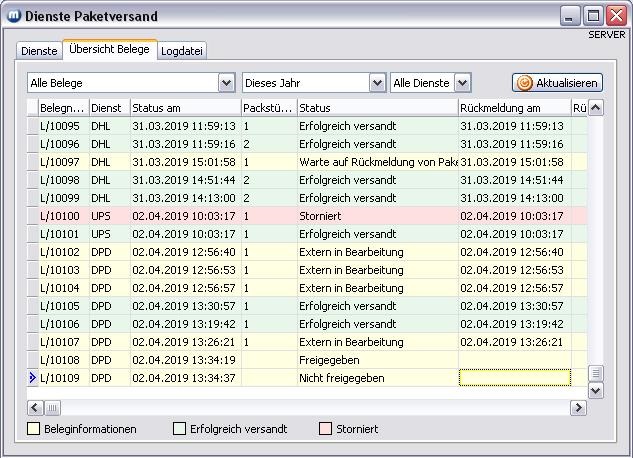Click the Storniert red legend box
This screenshot has height=458, width=633.
(x=324, y=429)
